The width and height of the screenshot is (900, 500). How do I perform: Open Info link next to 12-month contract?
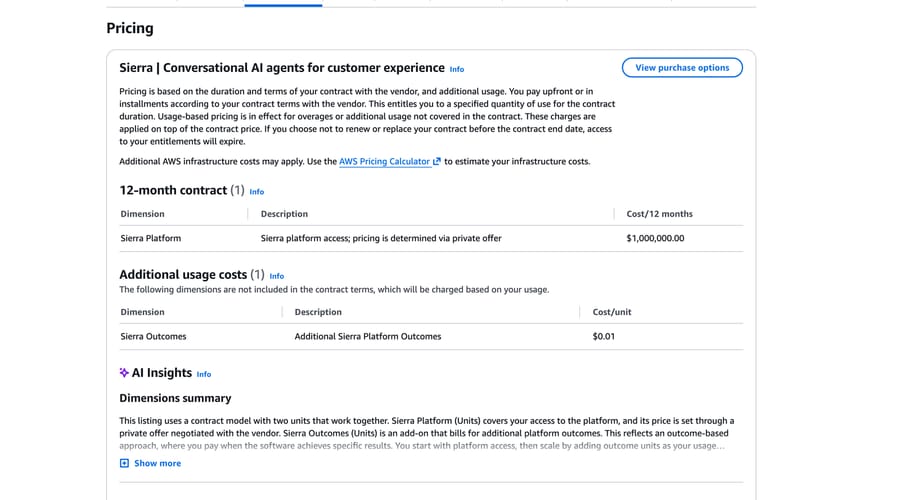click(x=257, y=192)
